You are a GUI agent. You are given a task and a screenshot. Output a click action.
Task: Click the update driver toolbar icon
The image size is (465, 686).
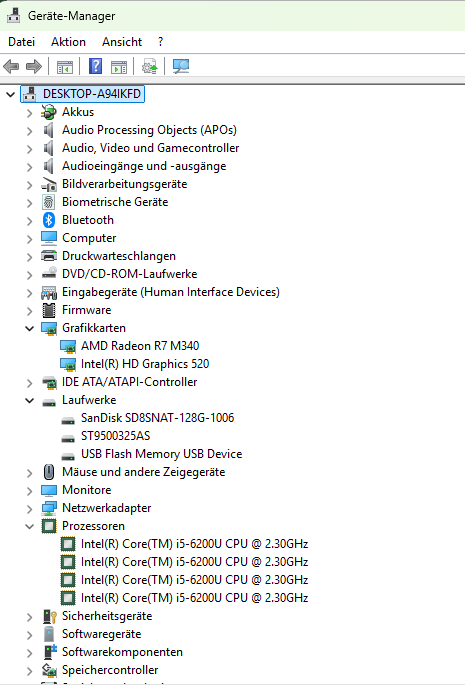pyautogui.click(x=150, y=66)
